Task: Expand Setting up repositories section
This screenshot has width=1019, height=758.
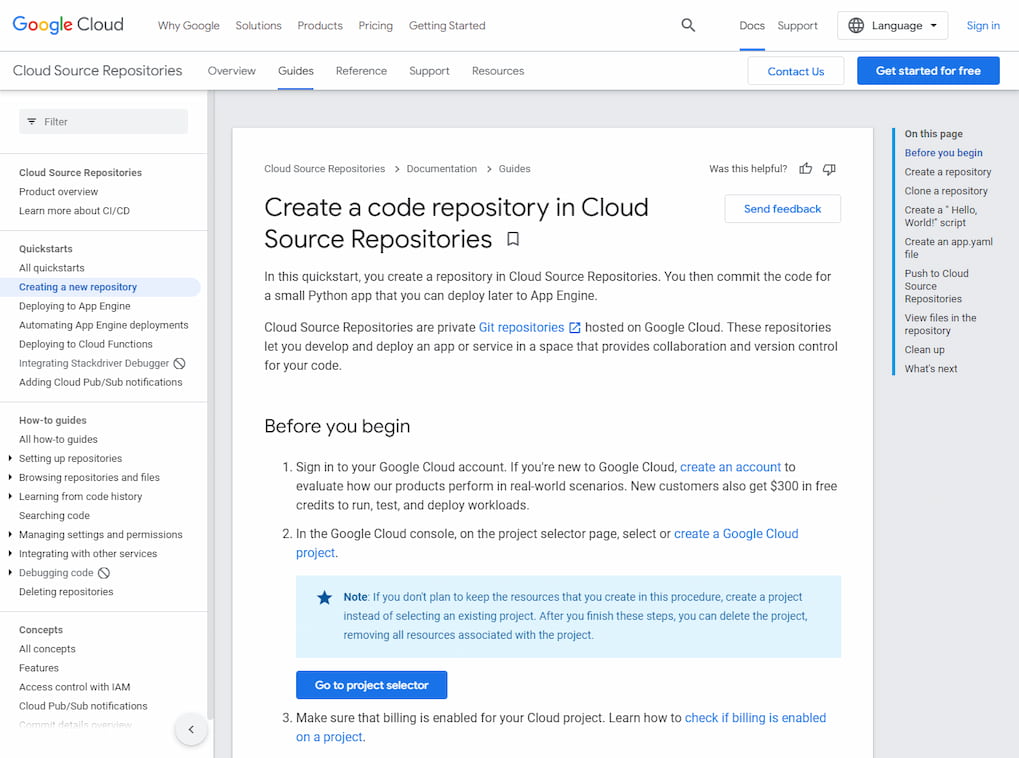Action: (10, 459)
